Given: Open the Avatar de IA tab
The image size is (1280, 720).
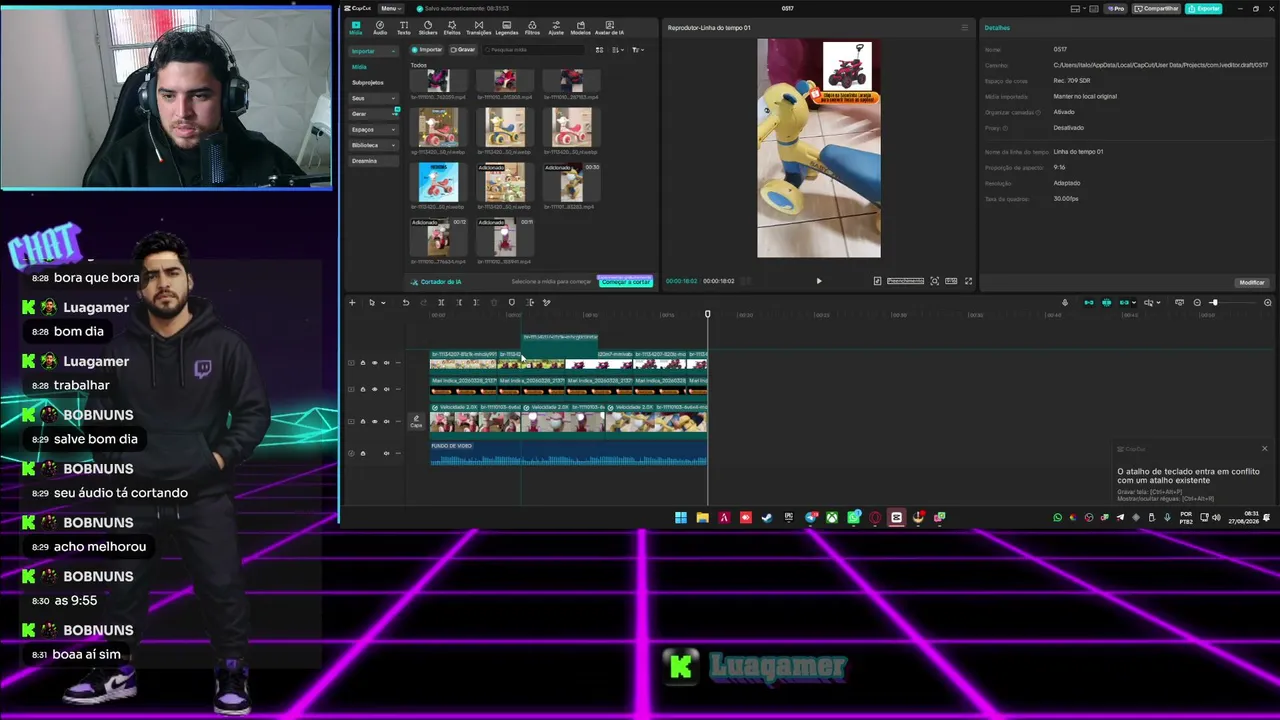Looking at the screenshot, I should tap(610, 28).
